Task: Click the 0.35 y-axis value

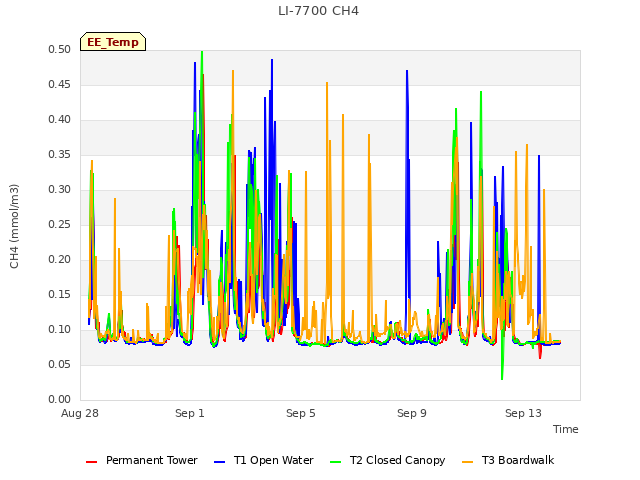Action: 60,155
